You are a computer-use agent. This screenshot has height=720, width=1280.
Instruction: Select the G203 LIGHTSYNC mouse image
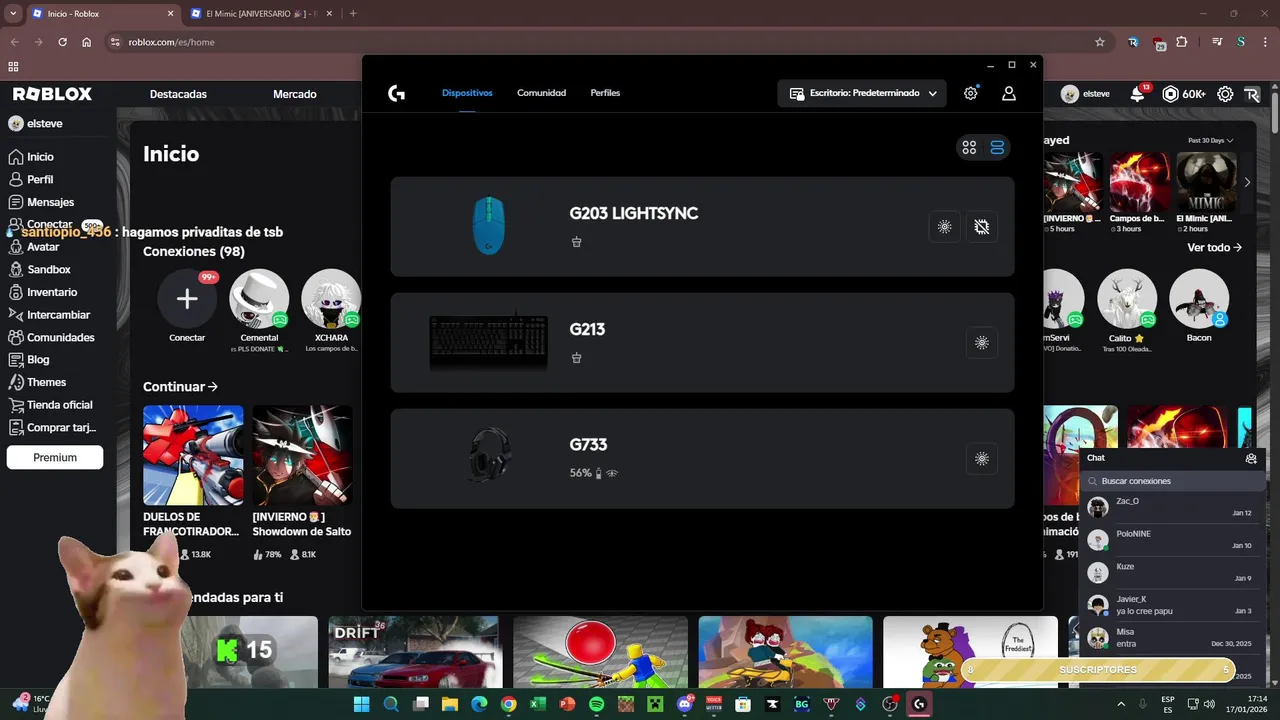[x=489, y=225]
